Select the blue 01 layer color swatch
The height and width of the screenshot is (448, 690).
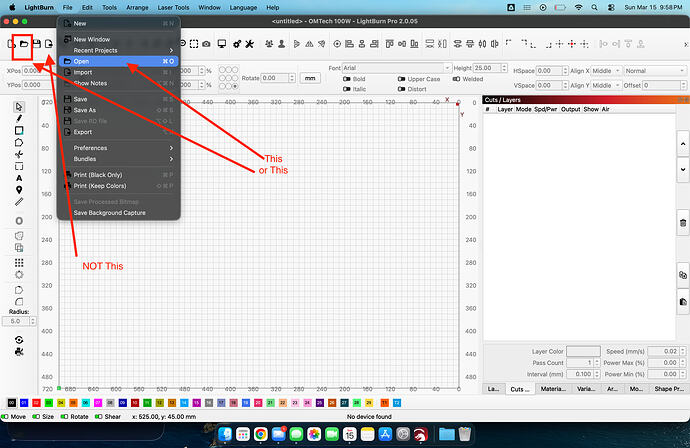point(24,403)
